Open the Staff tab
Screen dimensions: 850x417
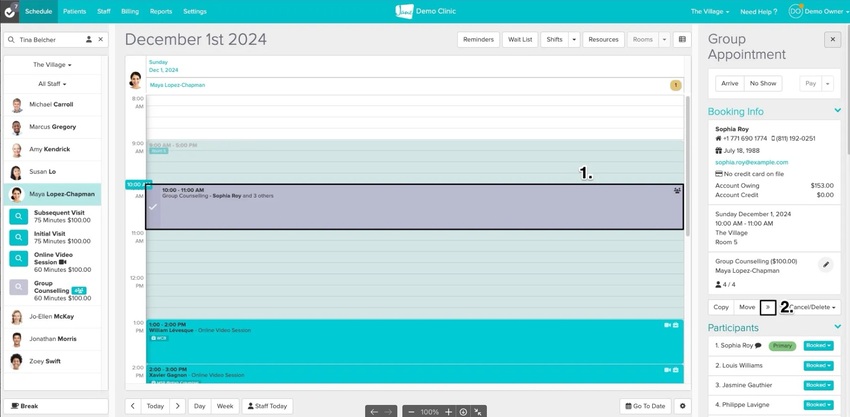(104, 11)
